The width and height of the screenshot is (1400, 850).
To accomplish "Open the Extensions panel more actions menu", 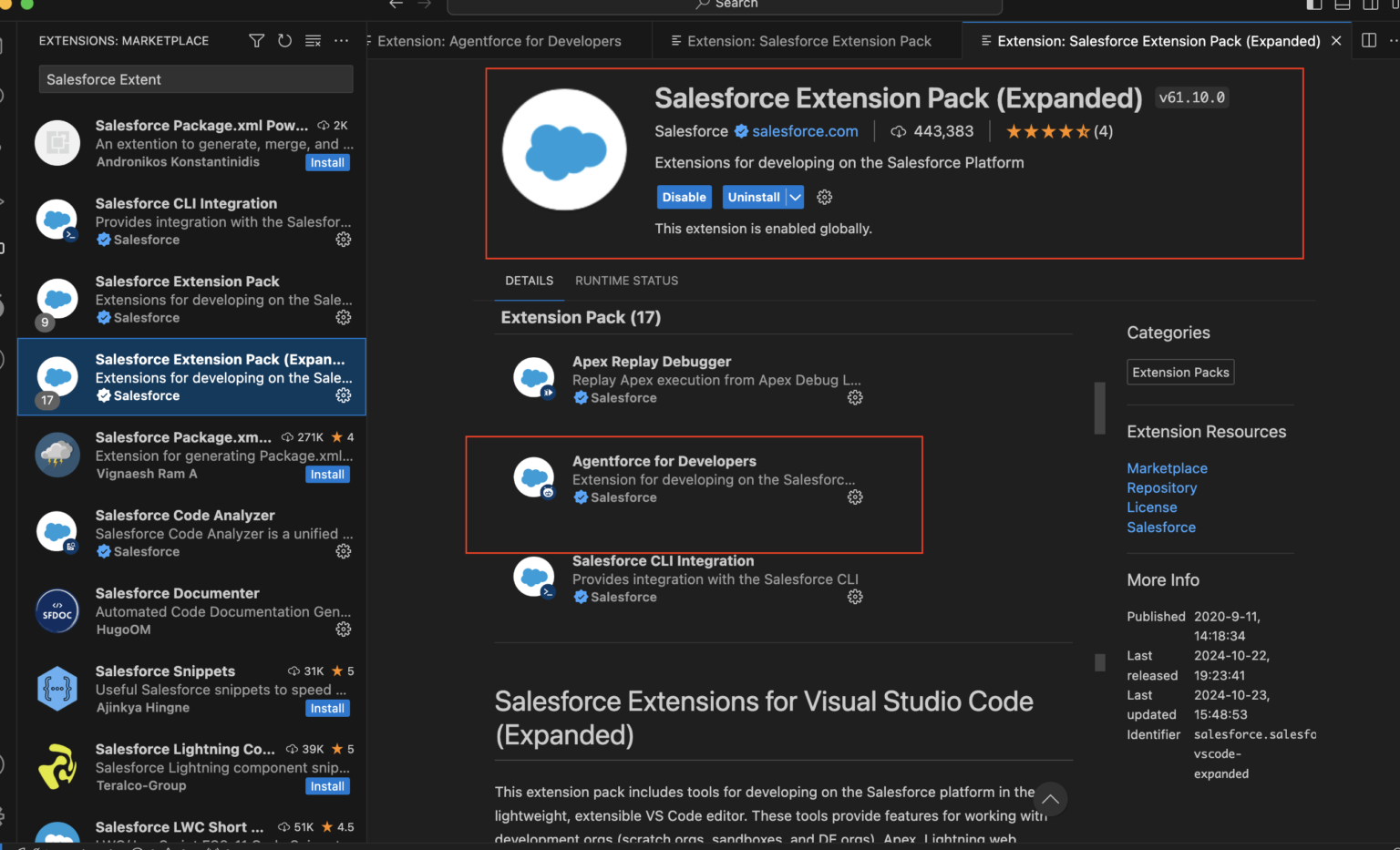I will coord(341,41).
